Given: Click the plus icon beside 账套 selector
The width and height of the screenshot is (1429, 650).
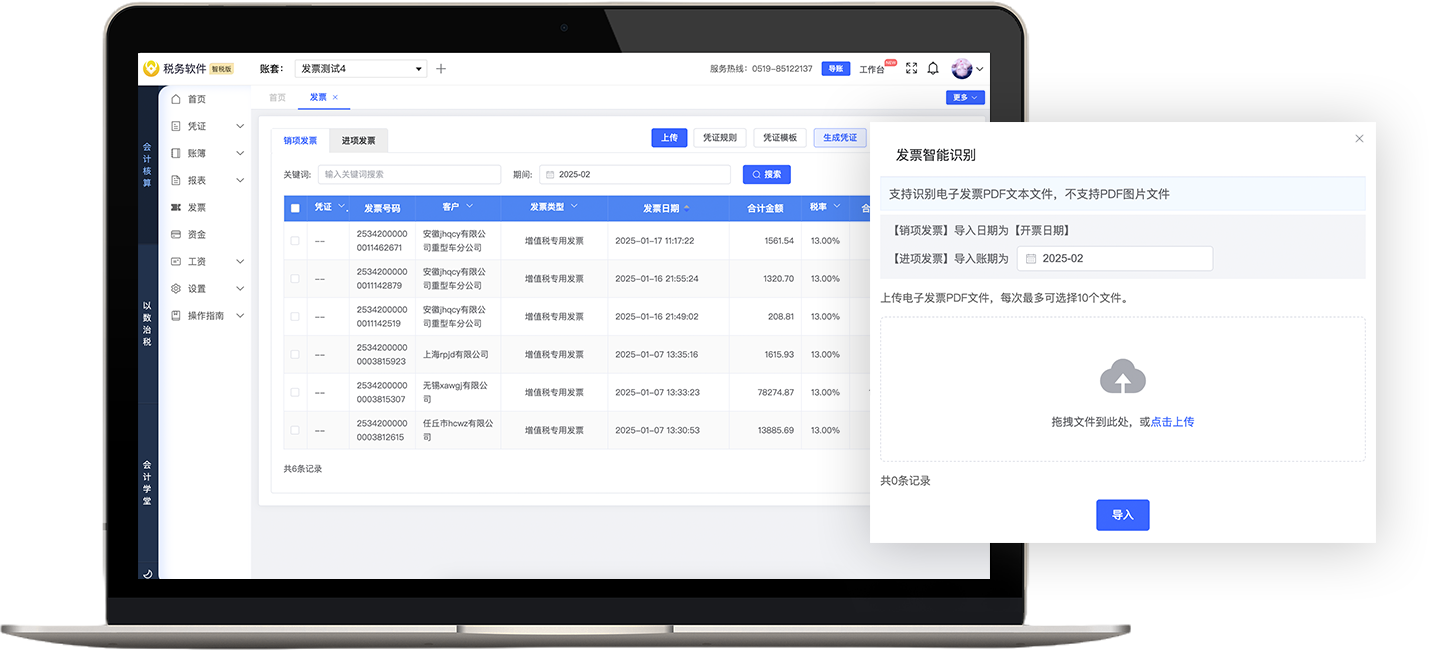Looking at the screenshot, I should pos(441,69).
